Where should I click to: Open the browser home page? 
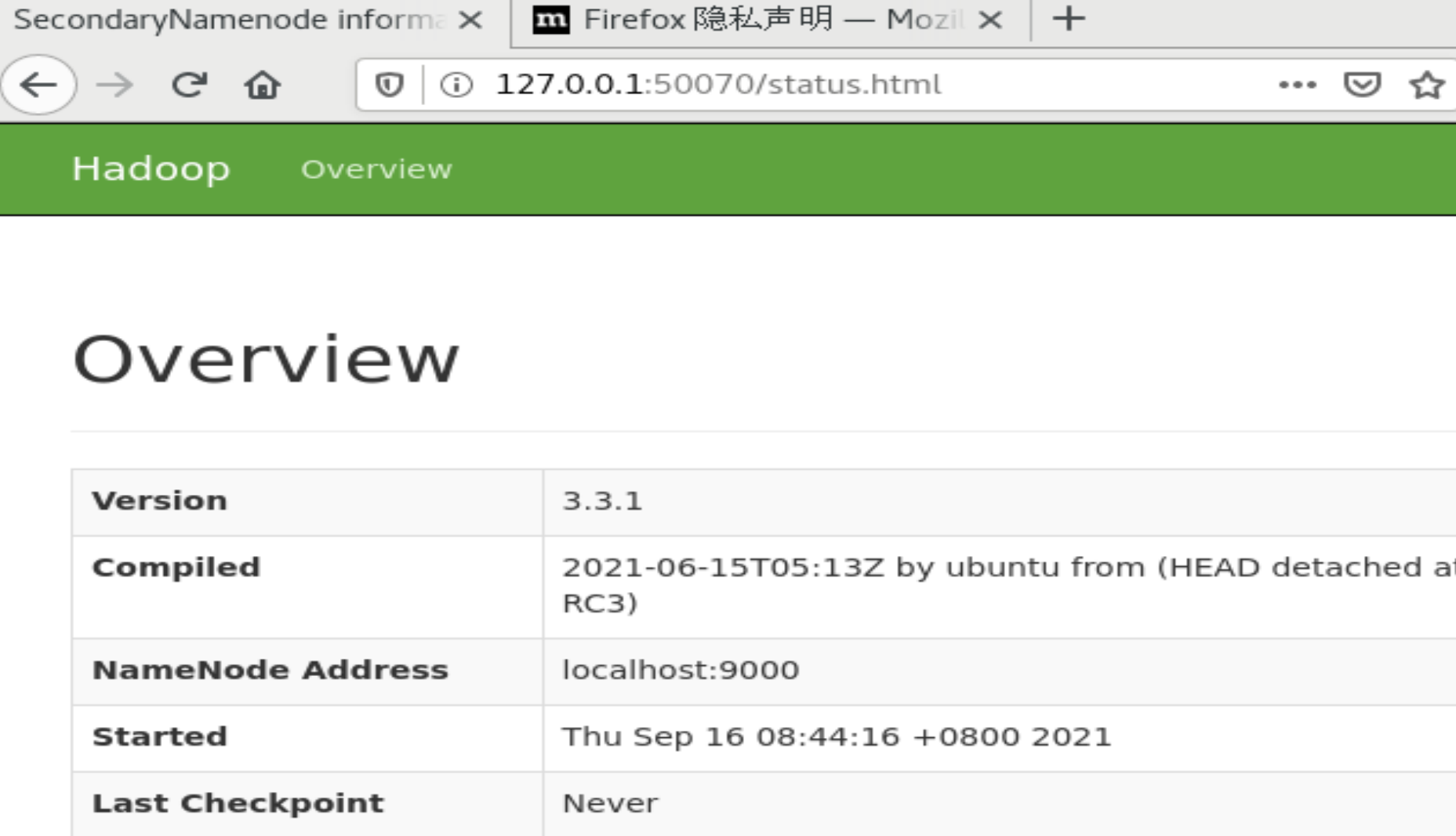point(262,85)
